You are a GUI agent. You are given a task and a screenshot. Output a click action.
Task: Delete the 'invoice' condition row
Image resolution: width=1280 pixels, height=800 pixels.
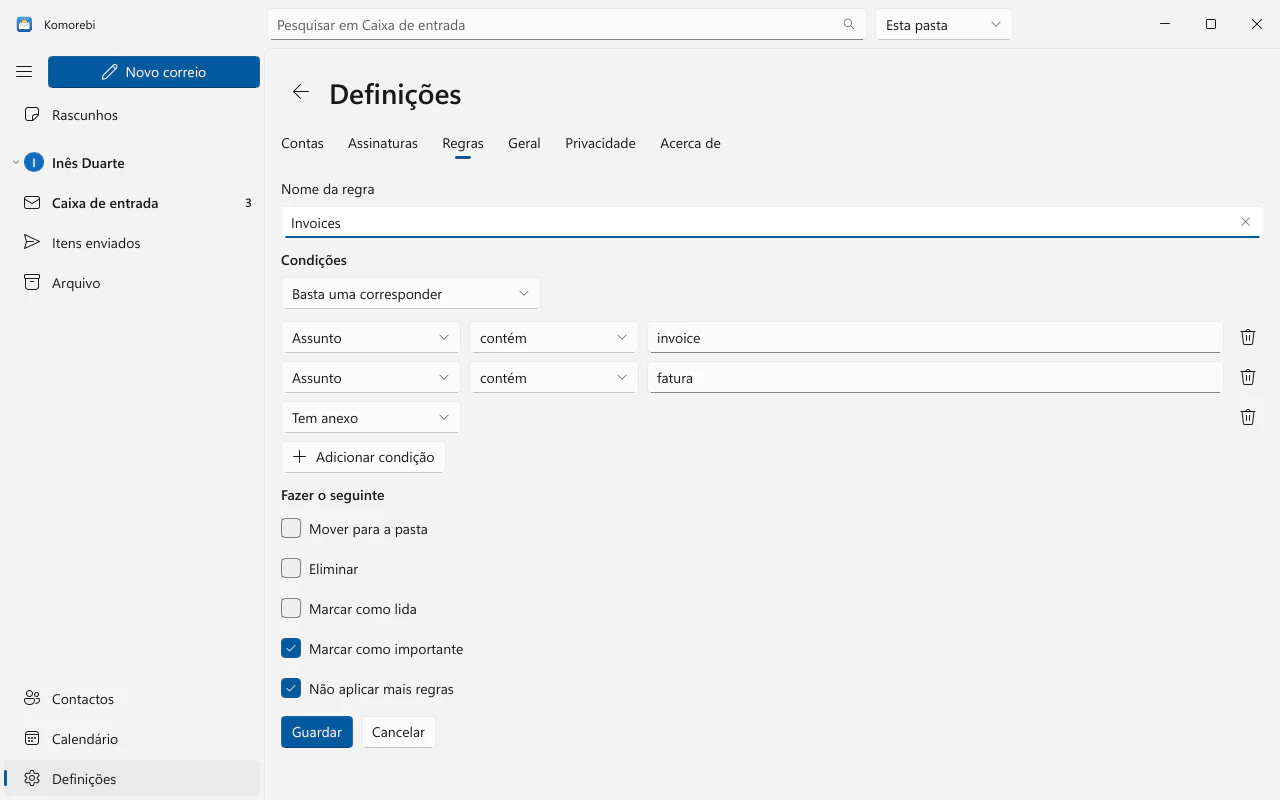click(1248, 338)
